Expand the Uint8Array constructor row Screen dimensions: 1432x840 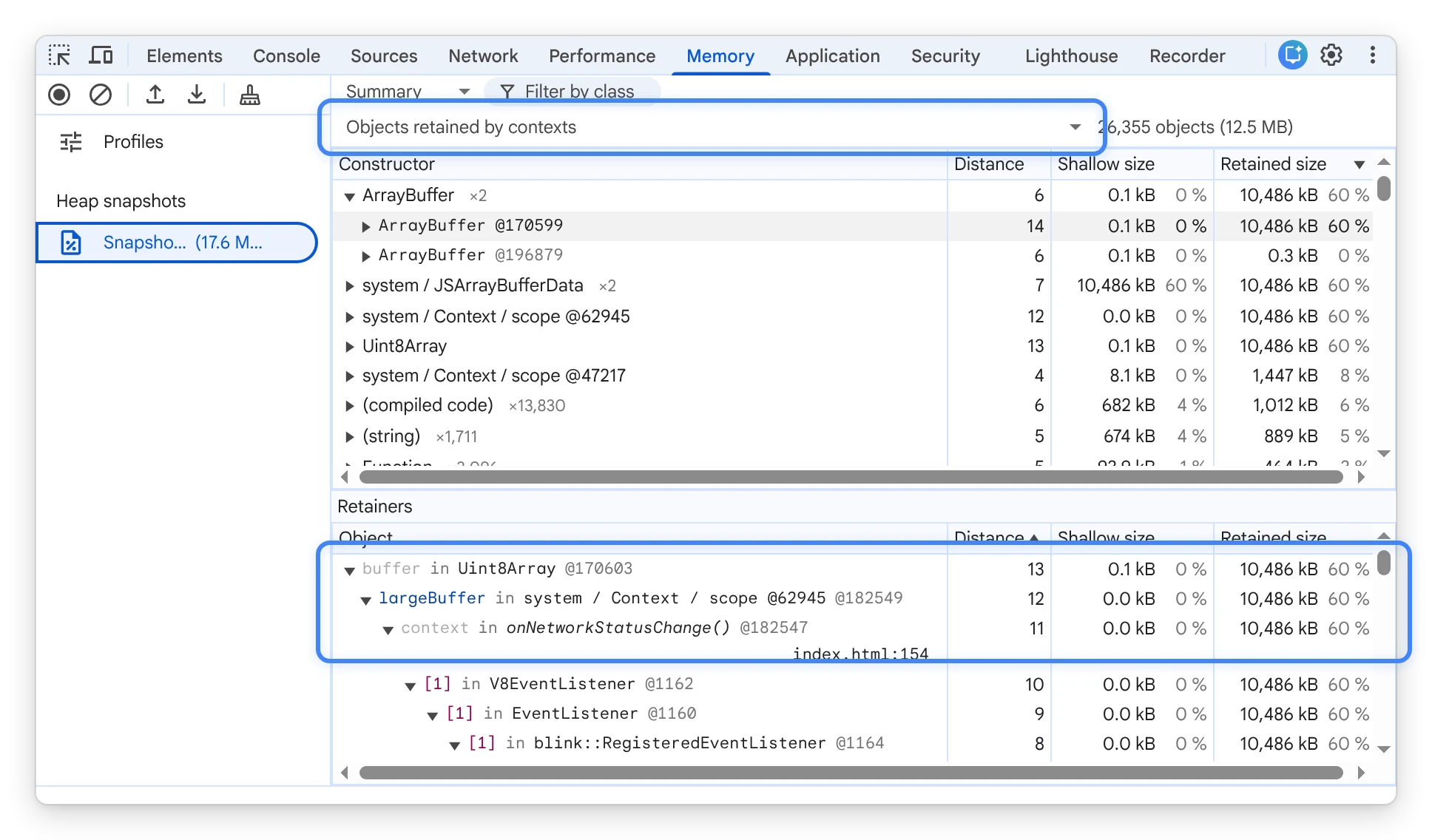(x=349, y=347)
